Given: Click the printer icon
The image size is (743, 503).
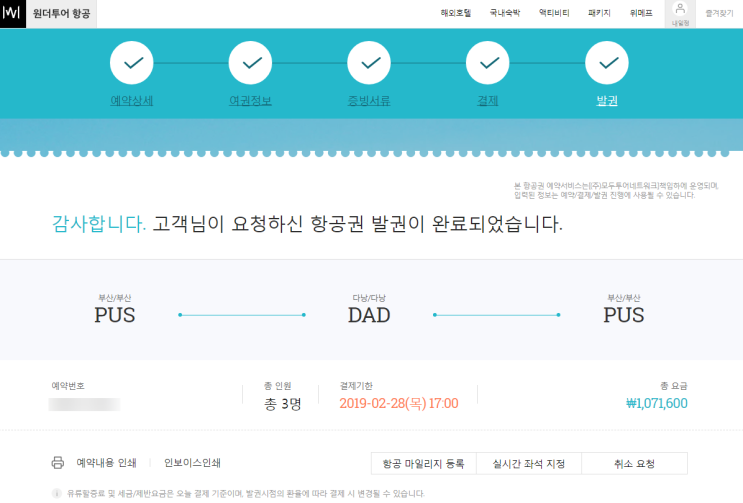Looking at the screenshot, I should (x=58, y=463).
